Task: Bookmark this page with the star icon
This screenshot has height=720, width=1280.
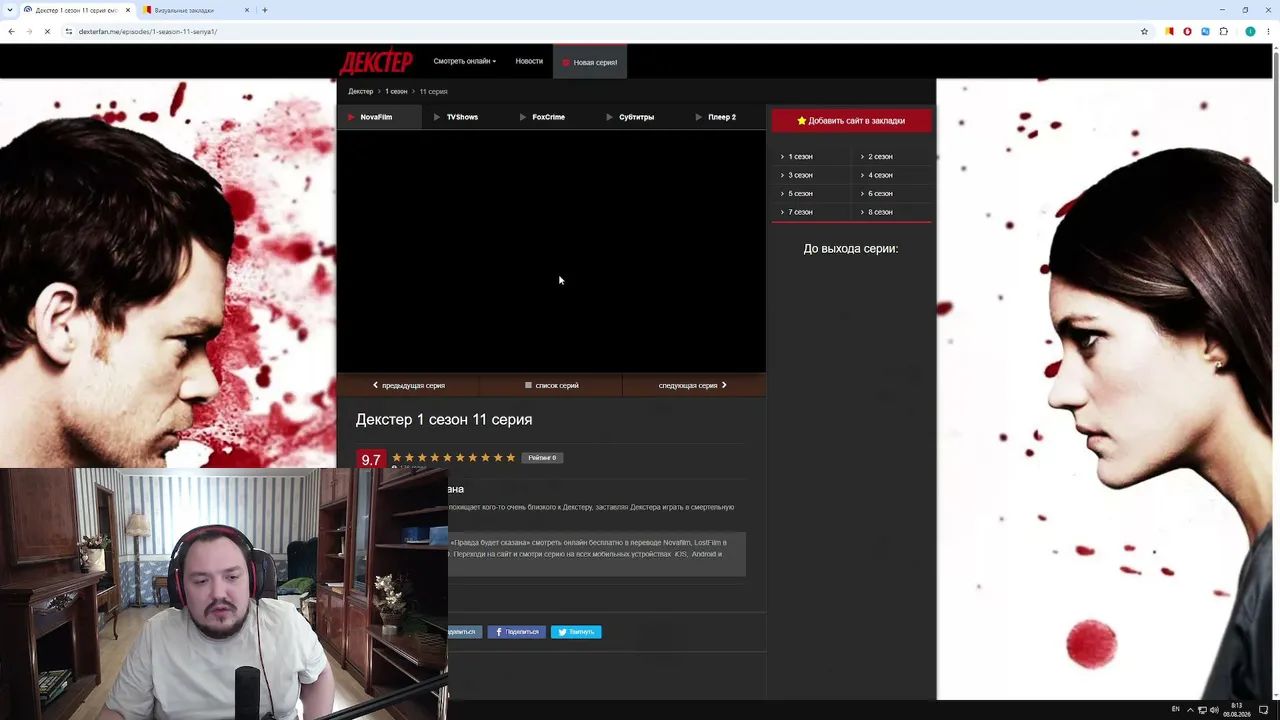Action: tap(1144, 31)
